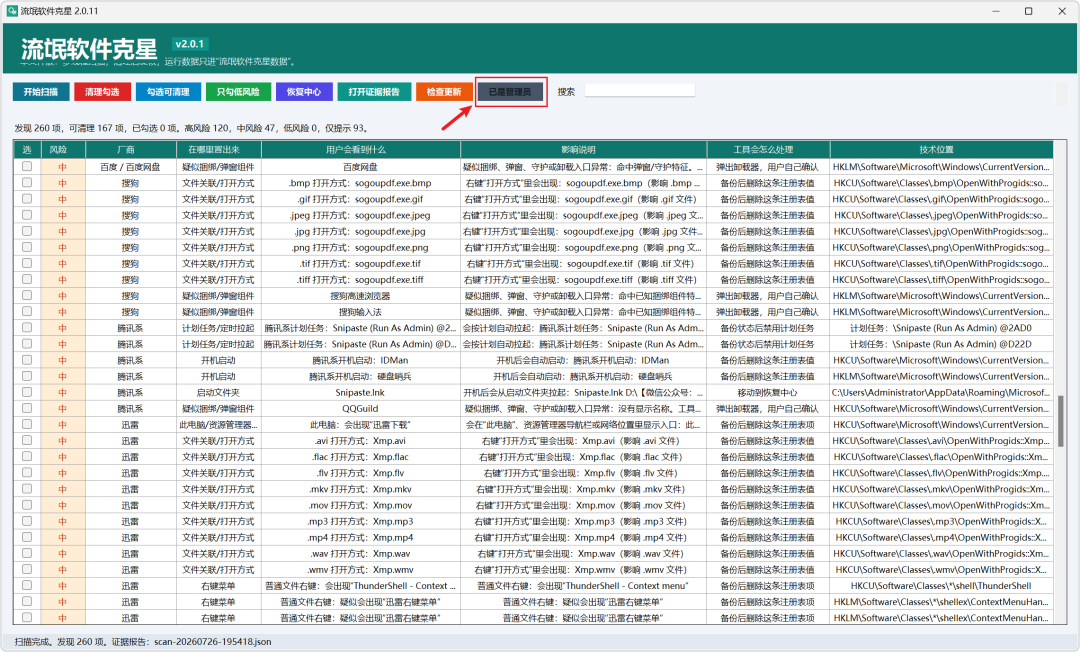Click the Snipaste (Run As Admin) @D22D task location cell
This screenshot has width=1080, height=652.
point(942,344)
